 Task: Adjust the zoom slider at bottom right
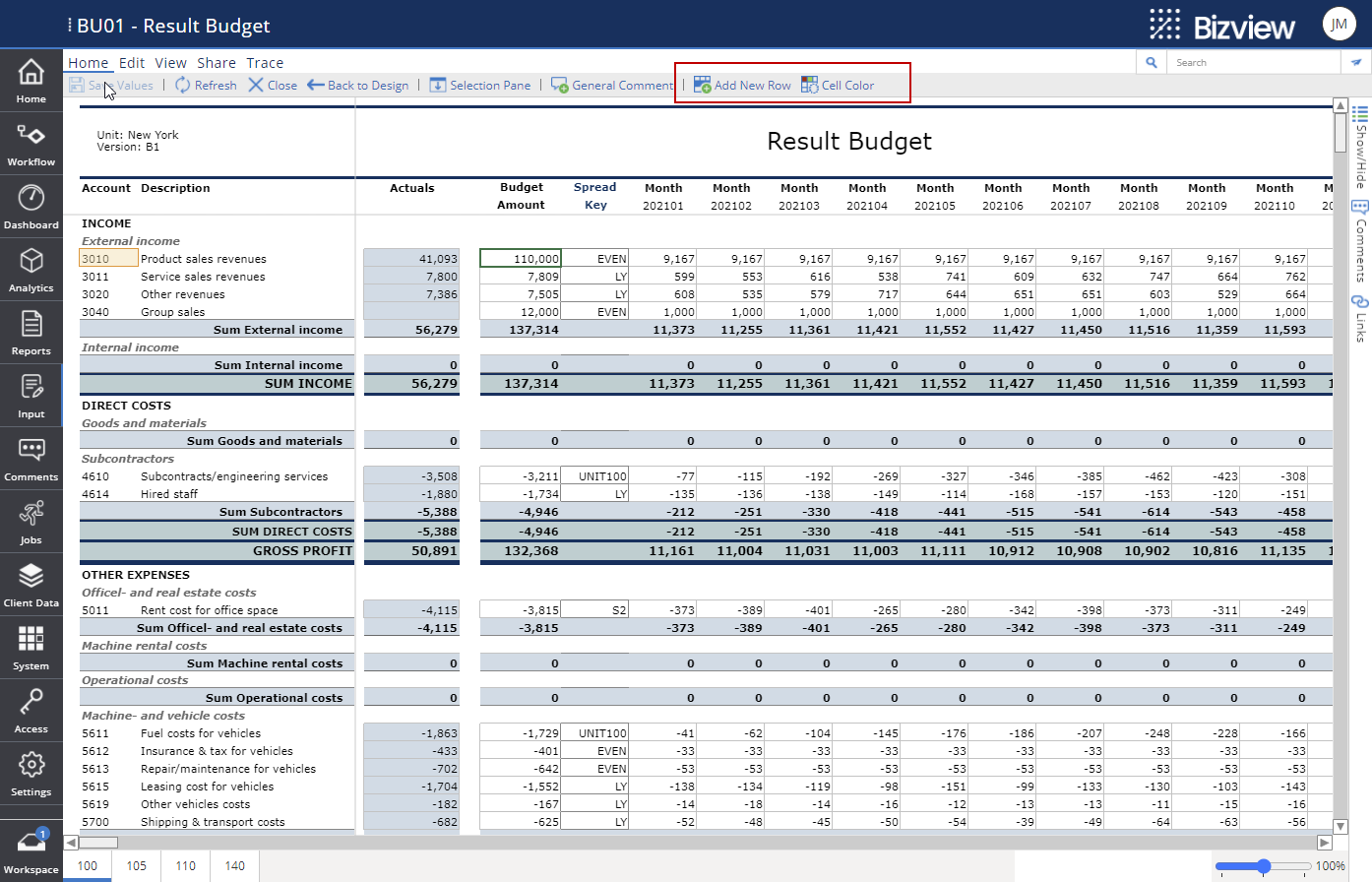[x=1265, y=864]
